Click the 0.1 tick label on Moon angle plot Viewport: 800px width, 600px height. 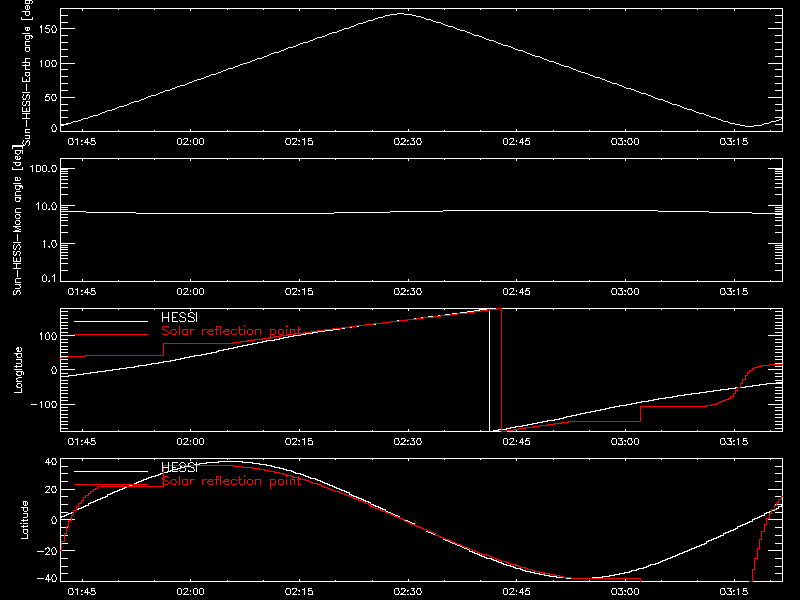tap(49, 279)
